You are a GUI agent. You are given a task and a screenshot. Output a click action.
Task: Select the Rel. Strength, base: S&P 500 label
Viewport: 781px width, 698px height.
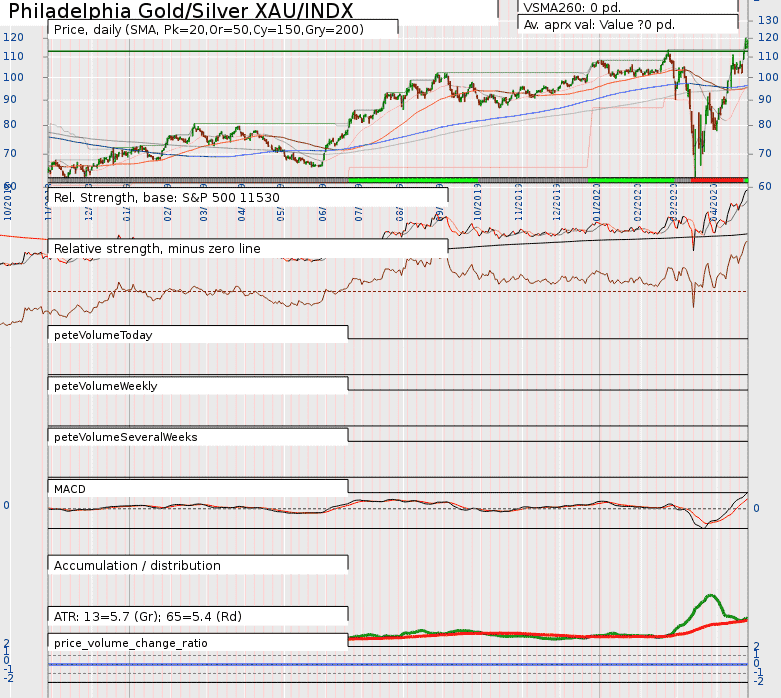(x=166, y=198)
